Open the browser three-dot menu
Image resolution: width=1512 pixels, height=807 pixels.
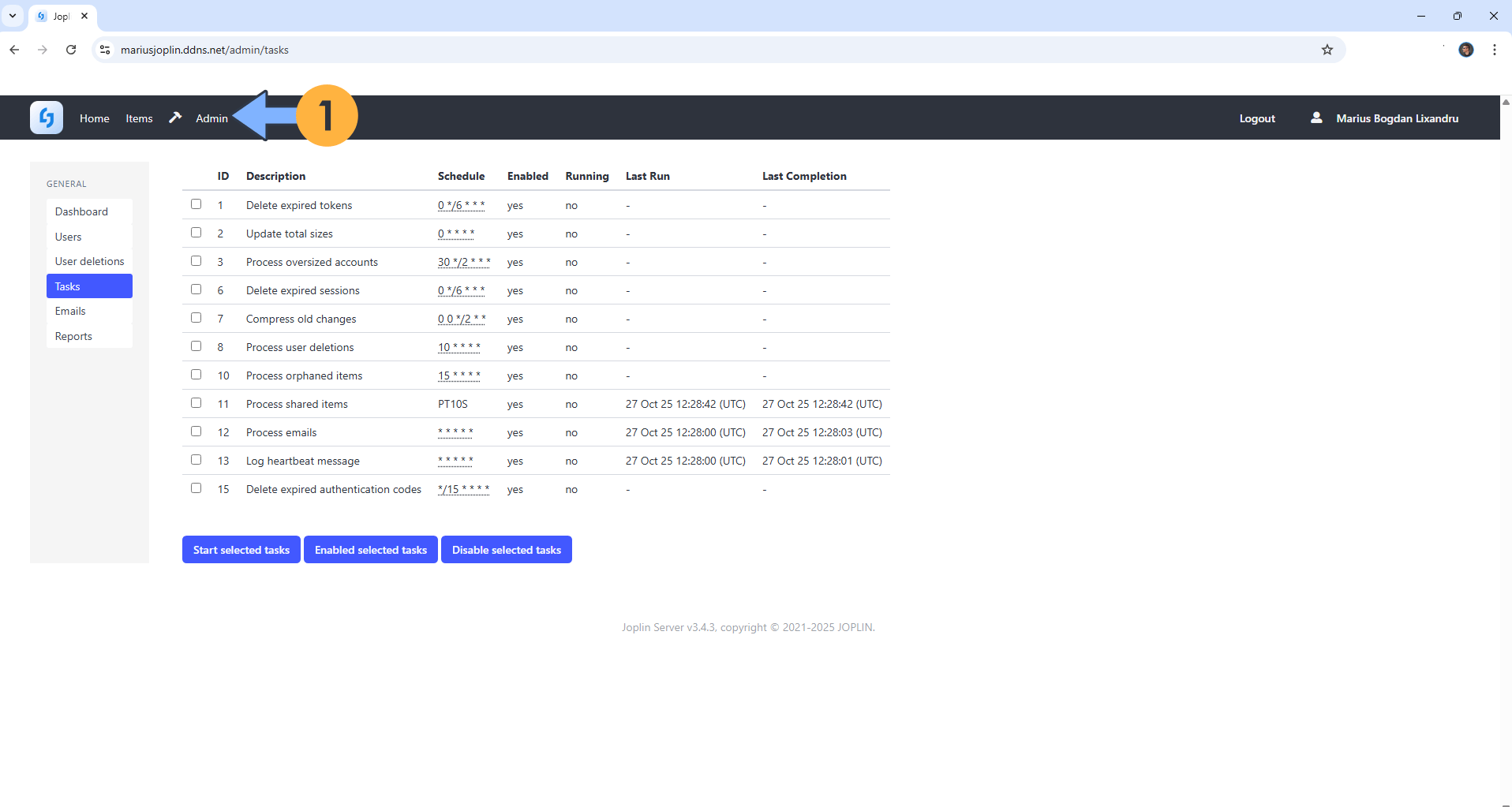click(1494, 50)
